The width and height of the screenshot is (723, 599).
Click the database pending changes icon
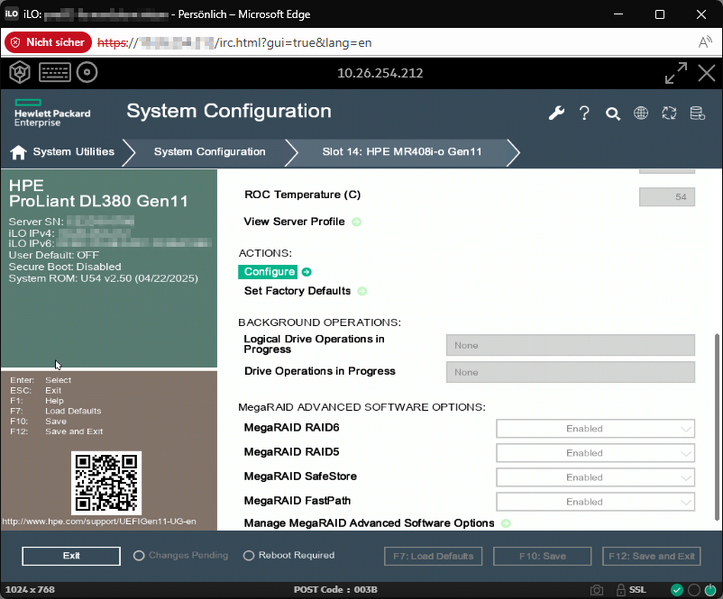[697, 113]
